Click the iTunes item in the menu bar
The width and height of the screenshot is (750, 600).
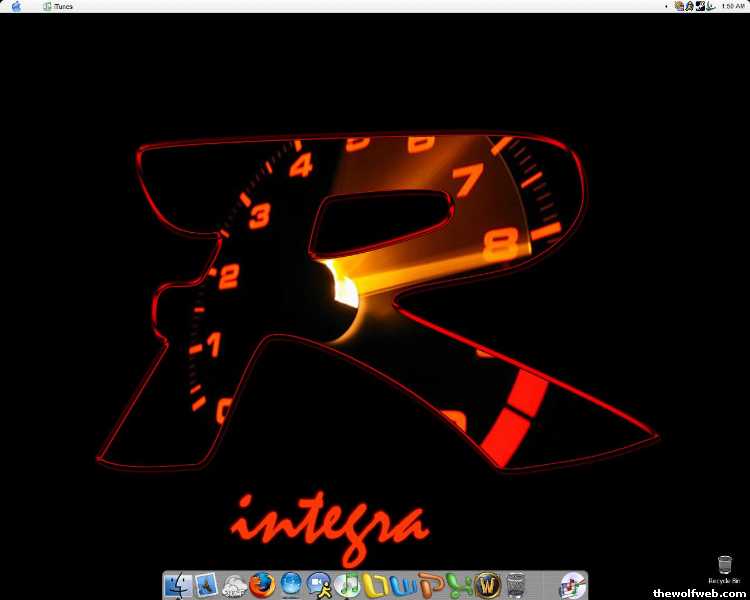(x=58, y=6)
